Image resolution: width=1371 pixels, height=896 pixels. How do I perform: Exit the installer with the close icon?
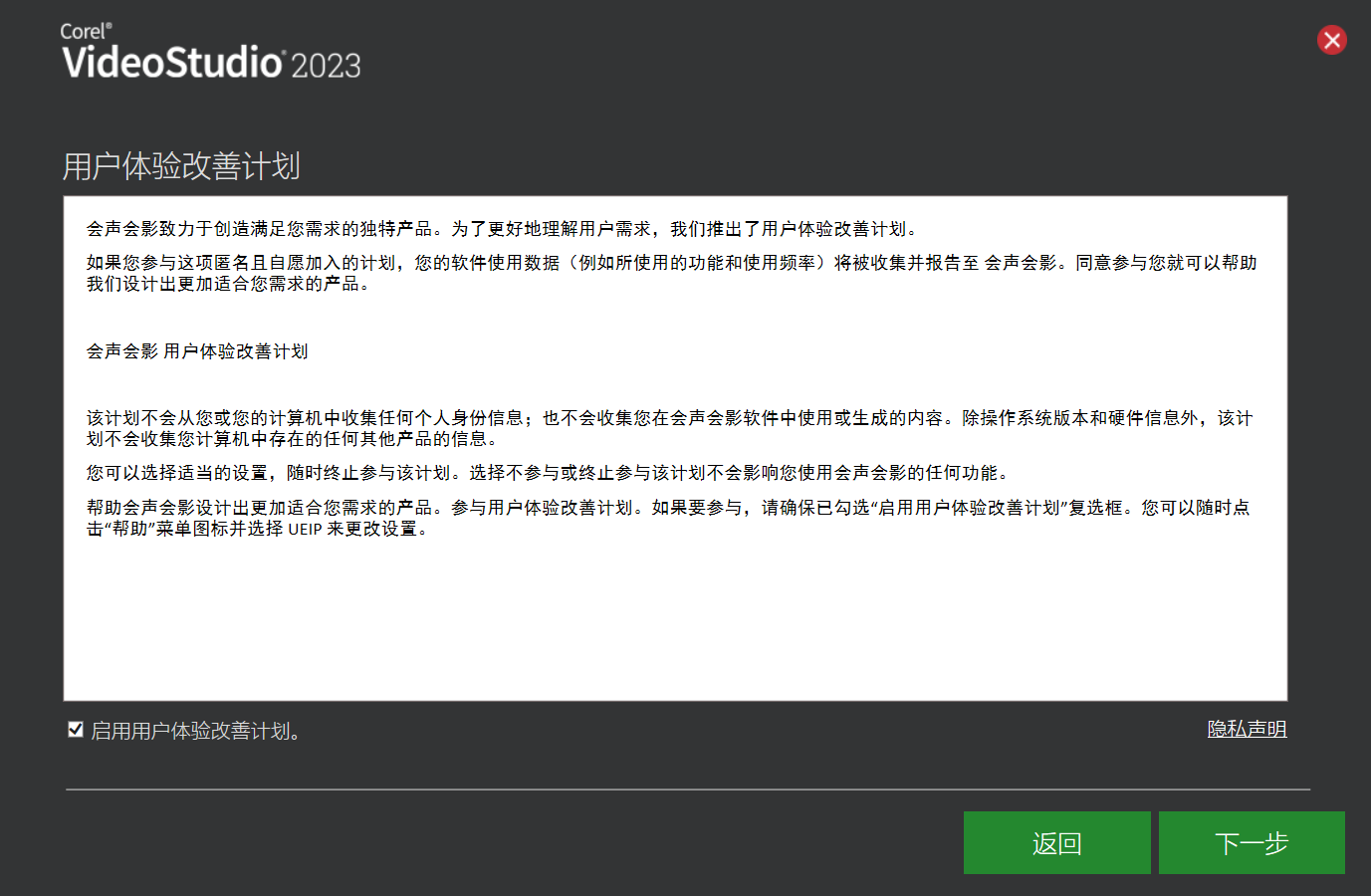coord(1332,40)
